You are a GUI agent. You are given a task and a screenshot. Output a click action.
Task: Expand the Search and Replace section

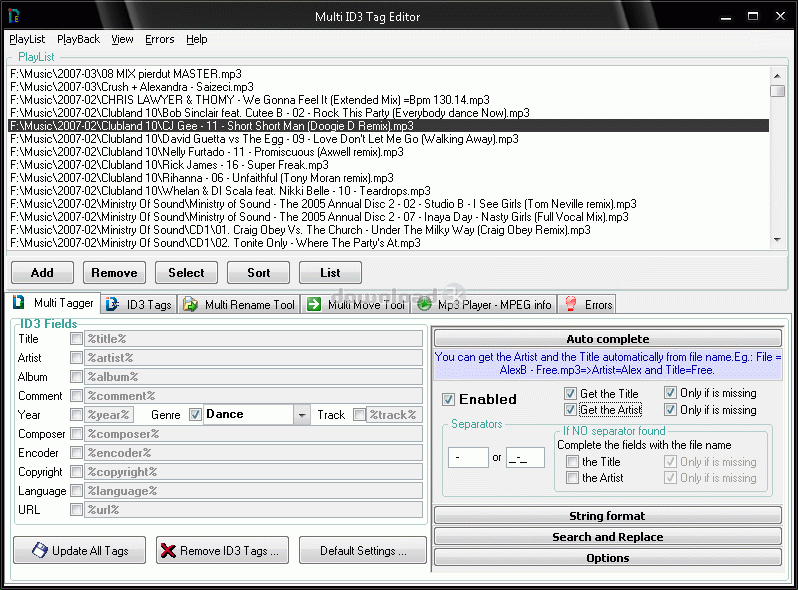pyautogui.click(x=608, y=537)
